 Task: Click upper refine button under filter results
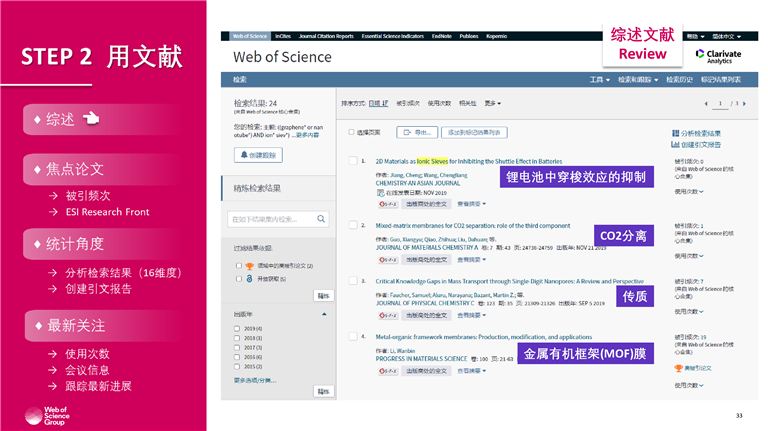pyautogui.click(x=323, y=296)
